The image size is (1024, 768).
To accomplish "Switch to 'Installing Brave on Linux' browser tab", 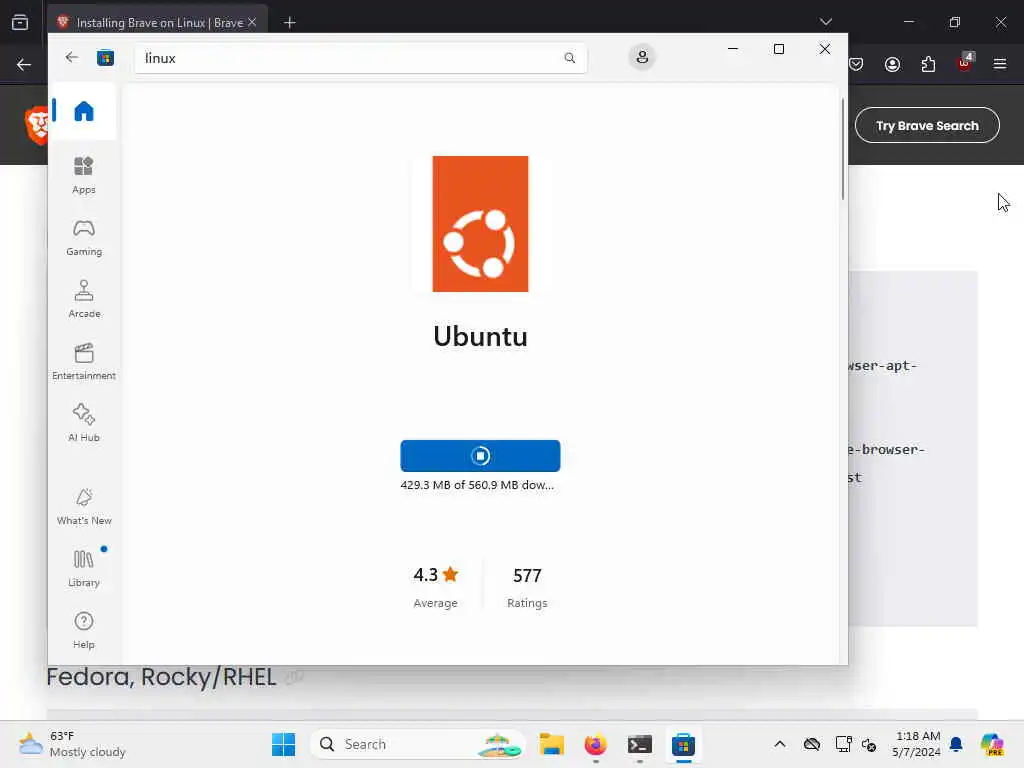I will (x=159, y=23).
